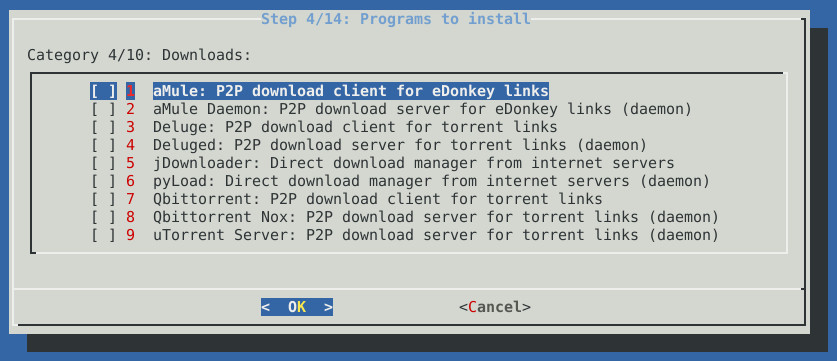Screen dimensions: 837x361
Task: Click item number 5 tag
Action: click(130, 163)
